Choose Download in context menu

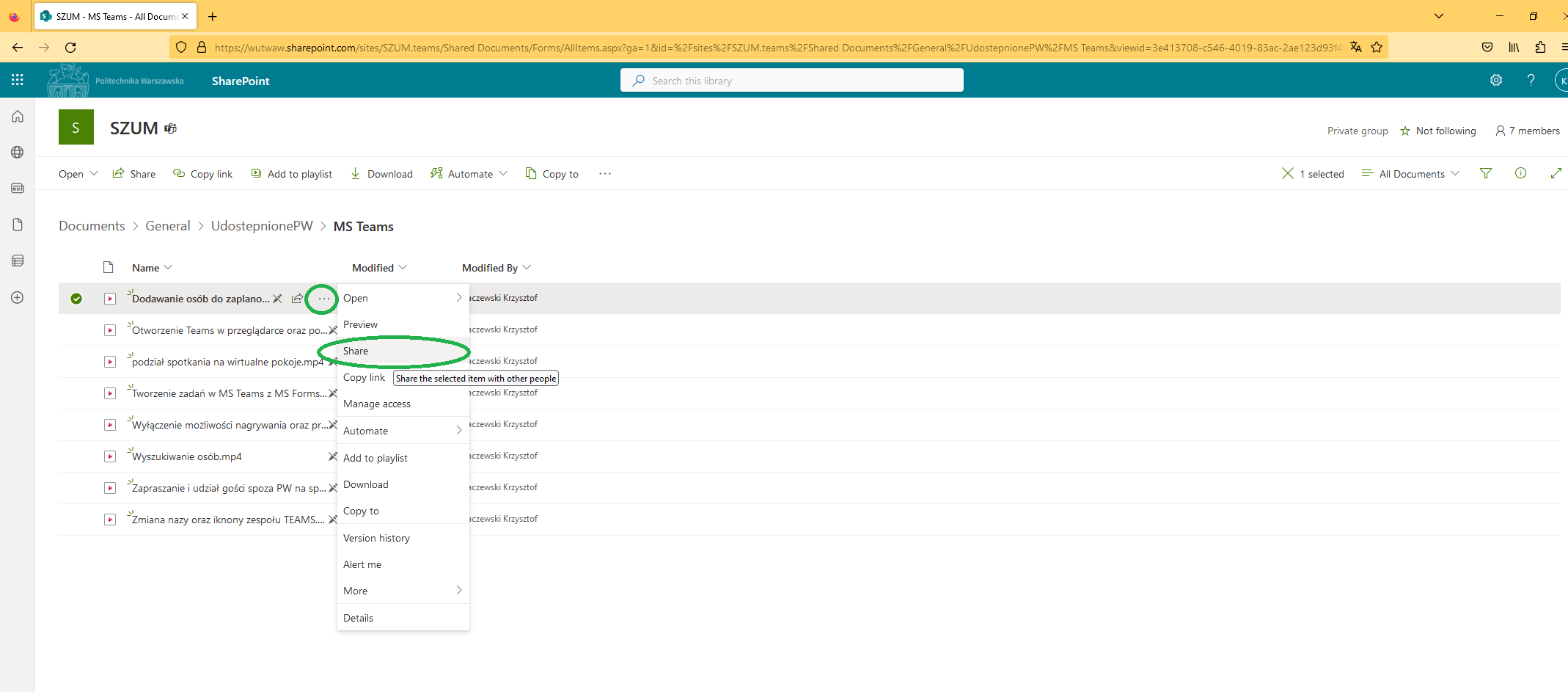click(x=403, y=484)
